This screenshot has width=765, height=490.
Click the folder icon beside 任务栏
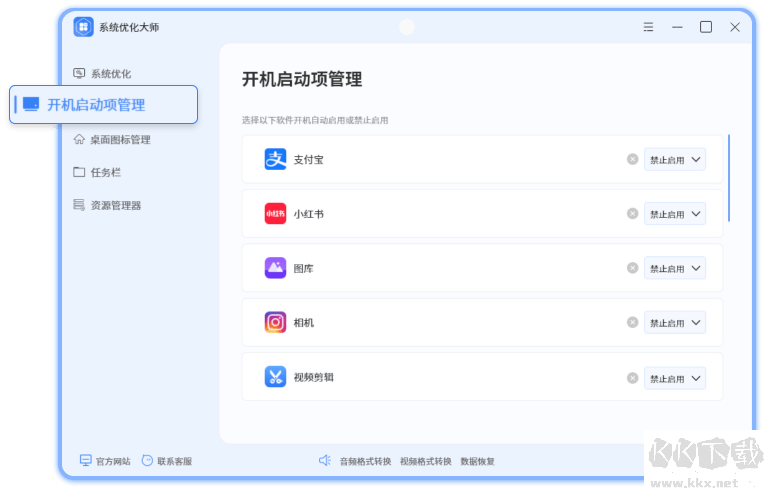pos(79,172)
